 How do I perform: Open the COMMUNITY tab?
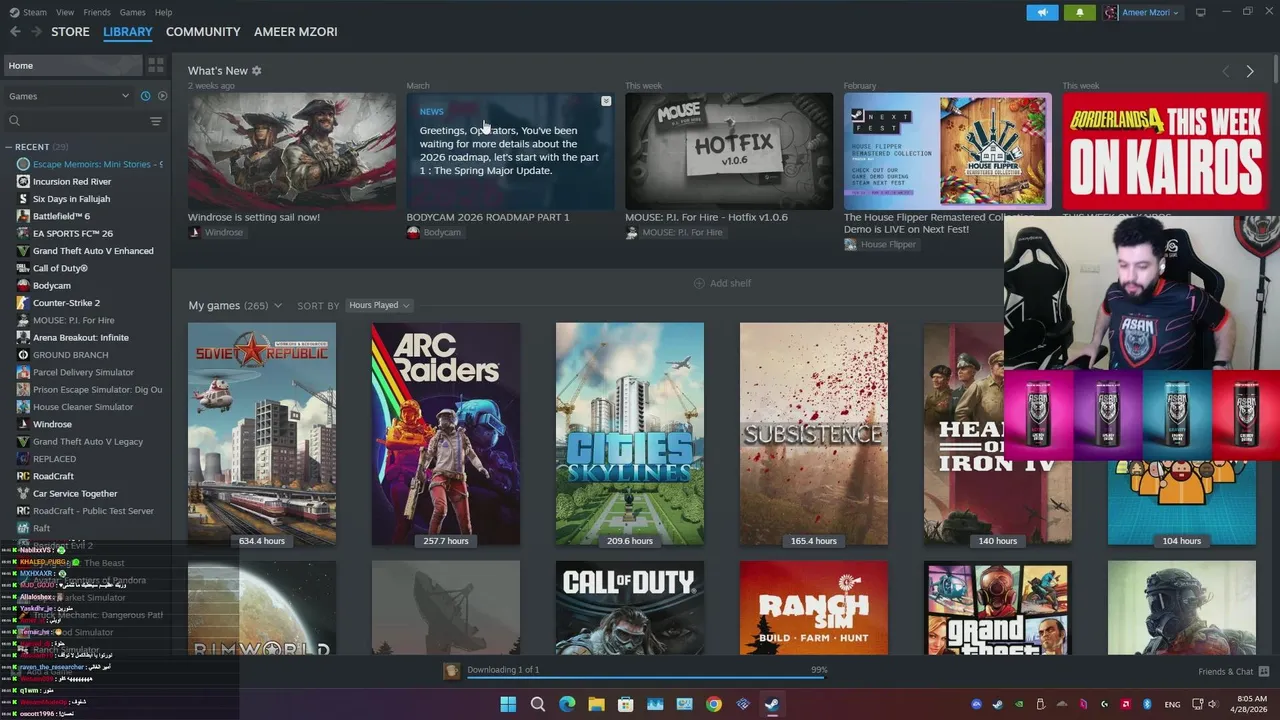click(x=203, y=32)
